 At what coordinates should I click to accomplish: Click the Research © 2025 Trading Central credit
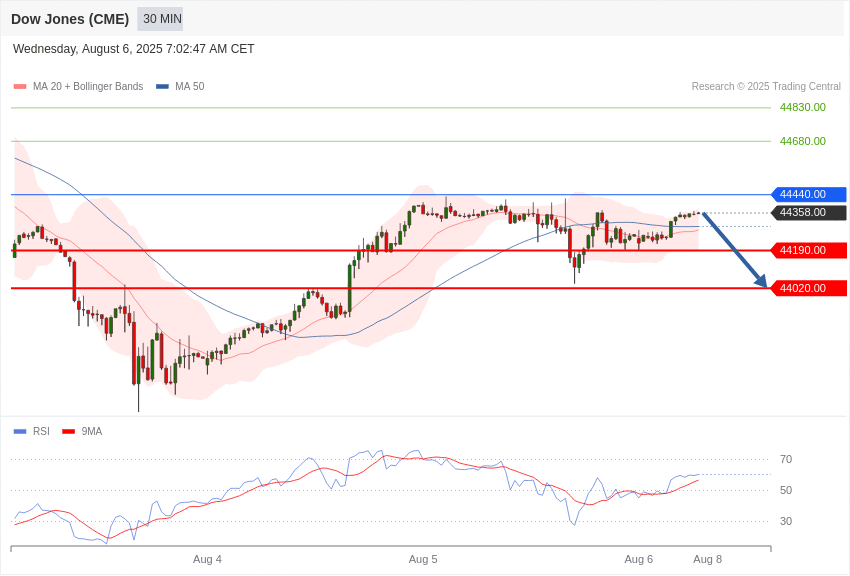[x=766, y=87]
